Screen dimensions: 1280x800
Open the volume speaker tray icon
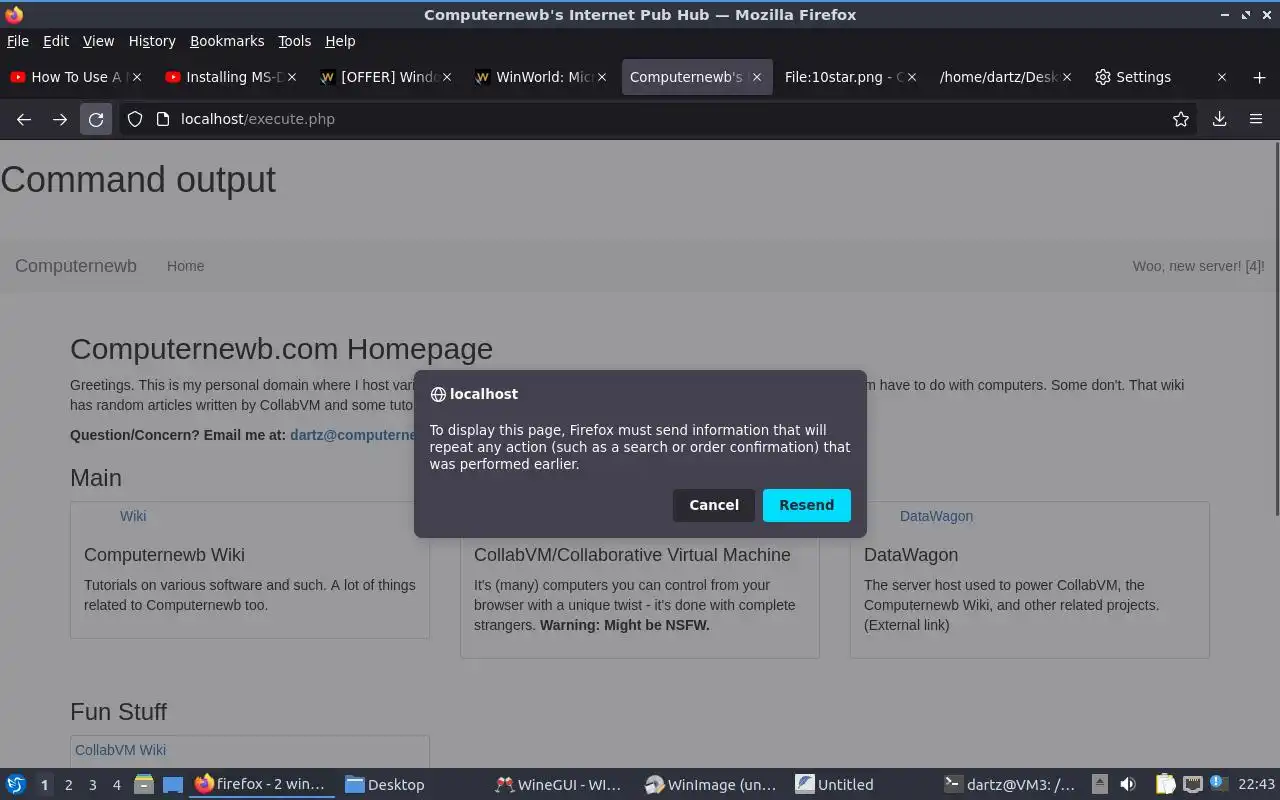[x=1128, y=784]
